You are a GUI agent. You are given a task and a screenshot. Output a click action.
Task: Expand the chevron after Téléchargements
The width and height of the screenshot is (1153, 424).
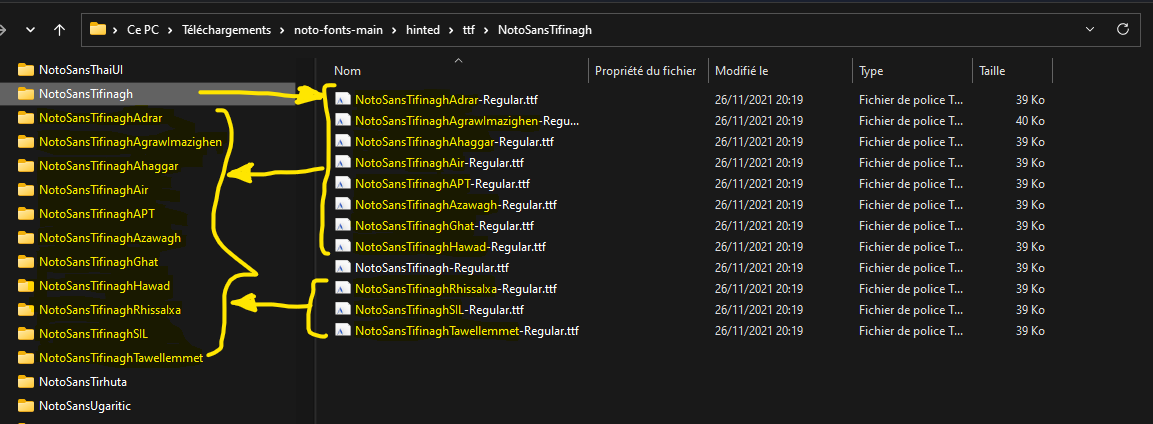[x=284, y=30]
